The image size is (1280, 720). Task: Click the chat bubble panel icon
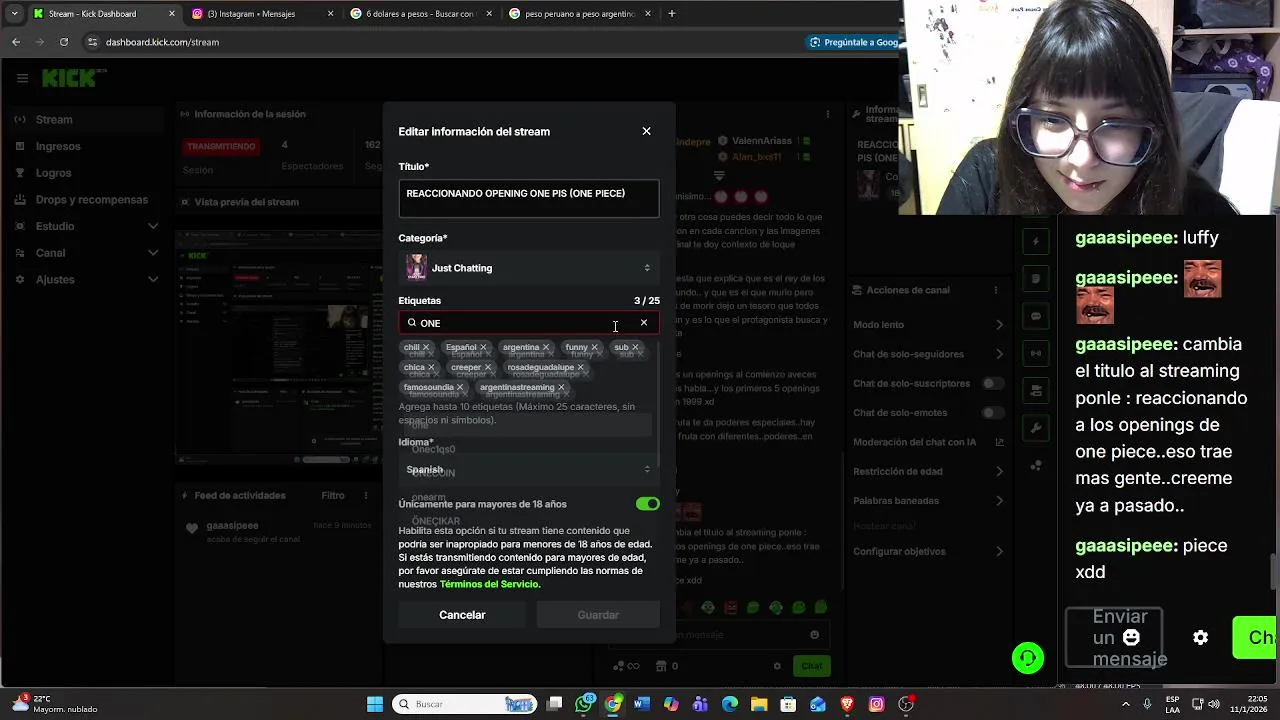tap(1036, 316)
